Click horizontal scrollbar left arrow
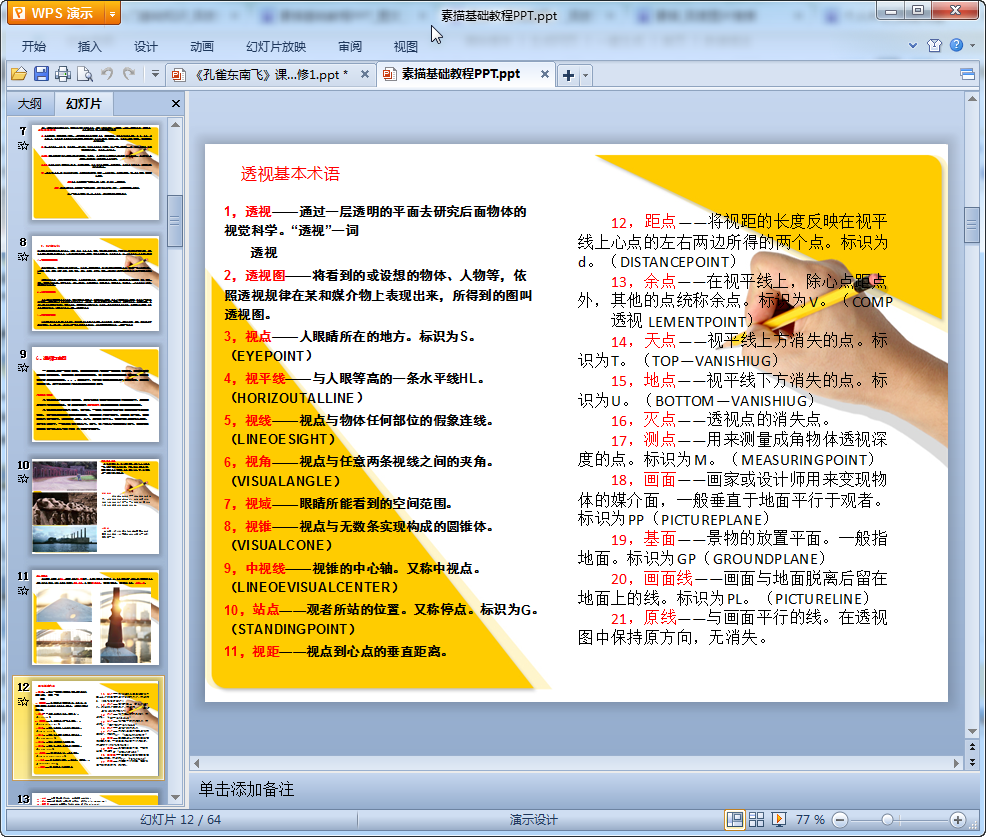The image size is (986, 837). tap(197, 763)
